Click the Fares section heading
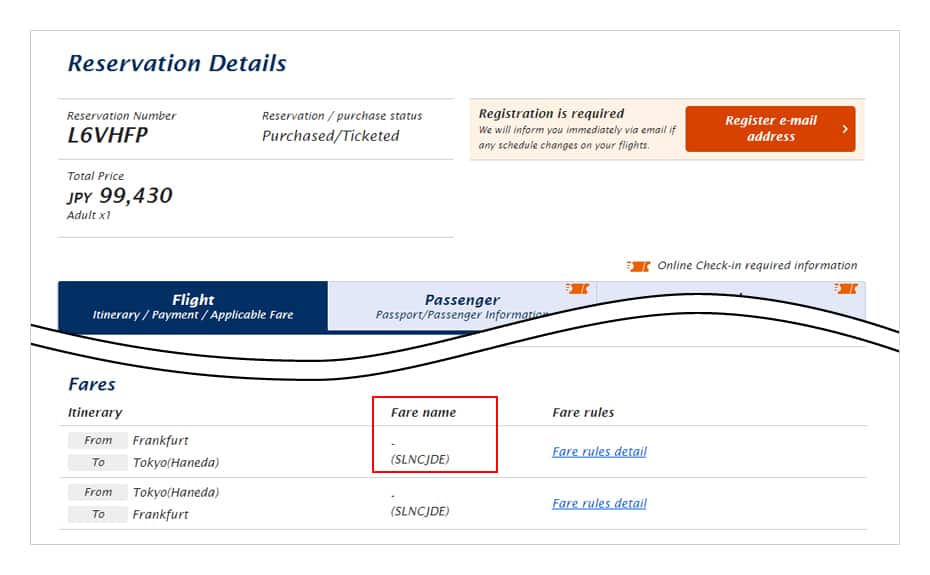930x575 pixels. pyautogui.click(x=92, y=385)
